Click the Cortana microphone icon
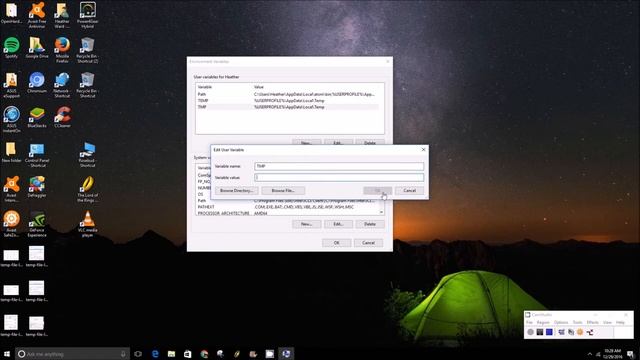Viewport: 640px width, 360px height. point(123,354)
